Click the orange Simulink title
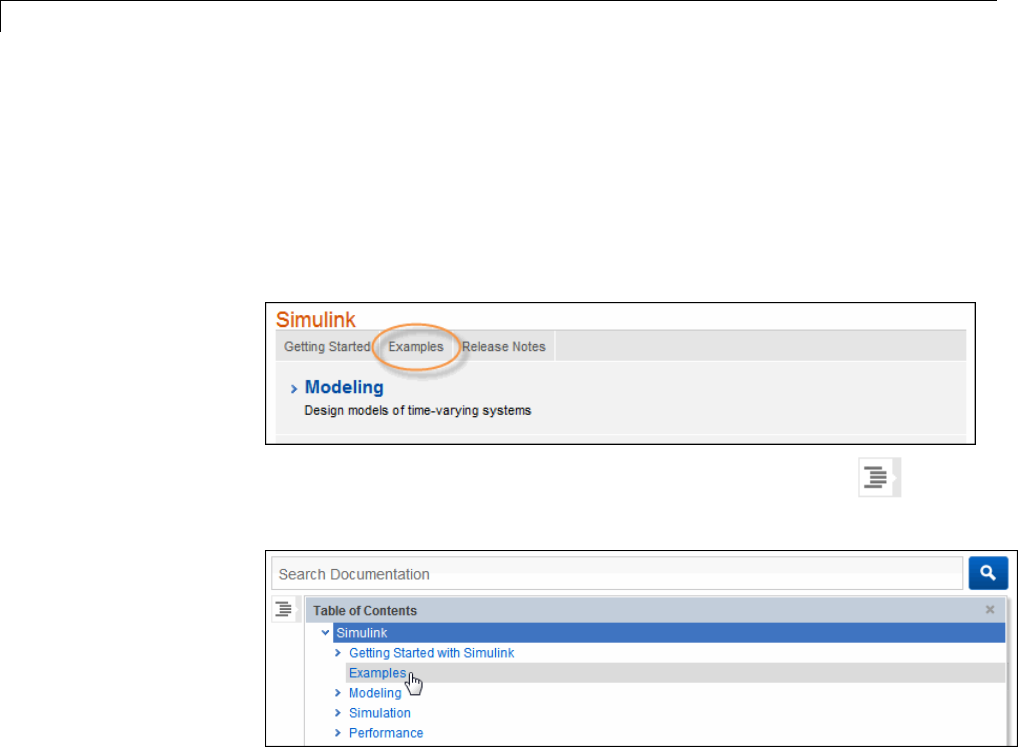Screen dimensions: 1018x747 tap(316, 319)
